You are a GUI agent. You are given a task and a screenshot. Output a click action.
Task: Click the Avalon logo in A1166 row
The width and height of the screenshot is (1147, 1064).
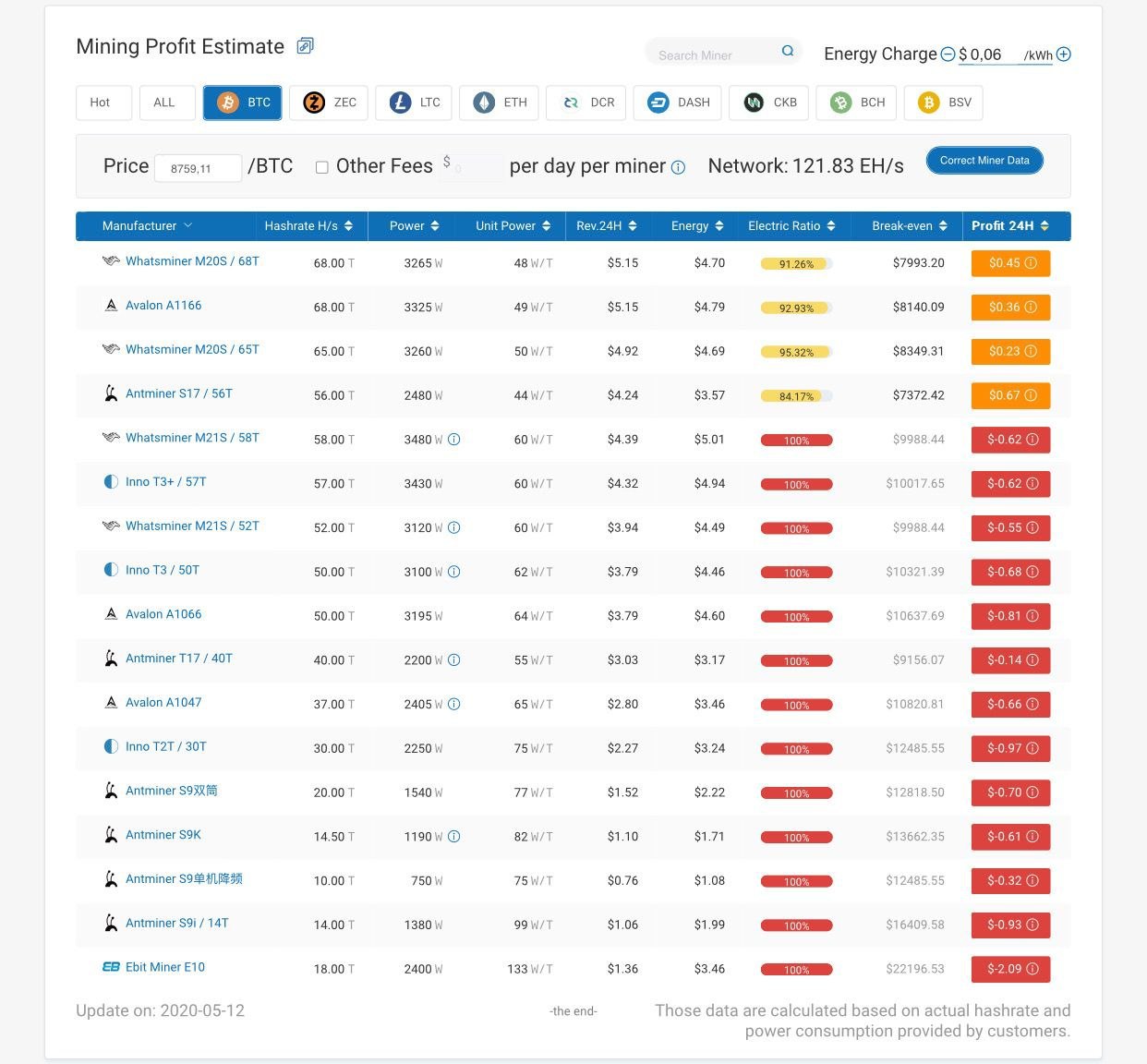click(111, 306)
